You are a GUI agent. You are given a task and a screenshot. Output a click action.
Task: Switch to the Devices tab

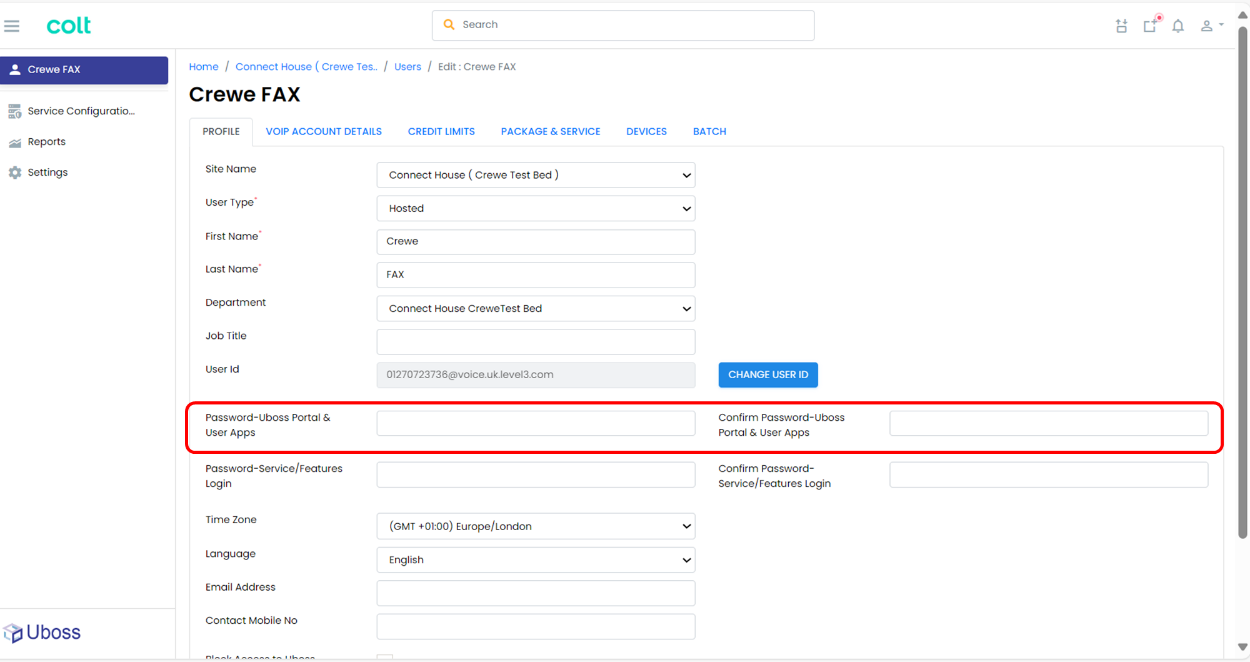coord(646,131)
